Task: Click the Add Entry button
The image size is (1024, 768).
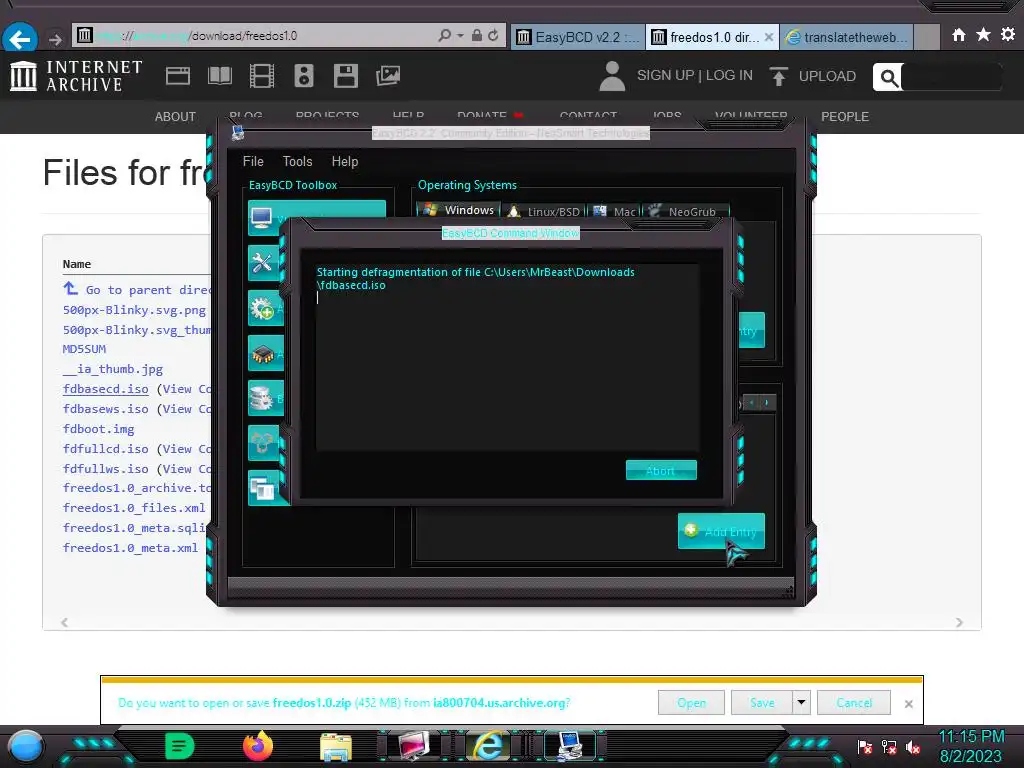Action: pos(721,531)
